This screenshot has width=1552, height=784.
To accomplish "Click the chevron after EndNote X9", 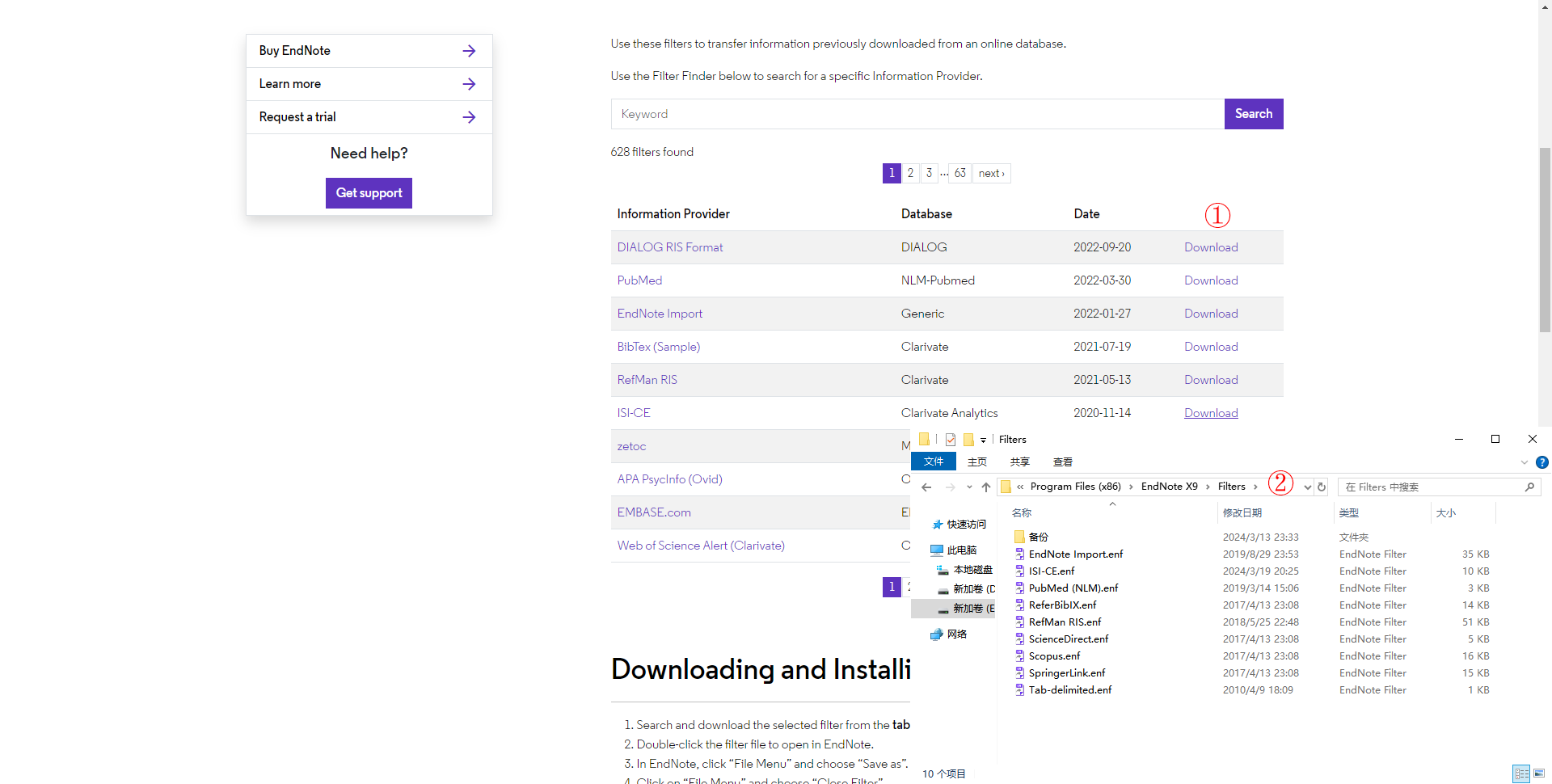I will 1208,487.
